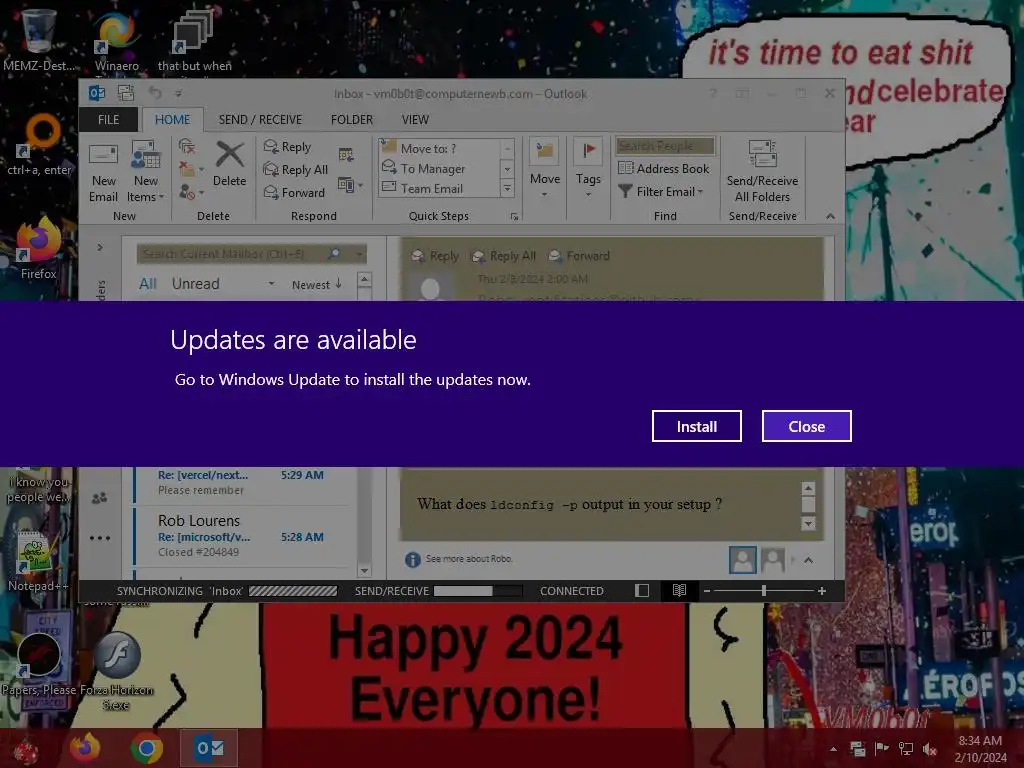Image resolution: width=1024 pixels, height=768 pixels.
Task: Click the Outlook icon on the taskbar
Action: (209, 748)
